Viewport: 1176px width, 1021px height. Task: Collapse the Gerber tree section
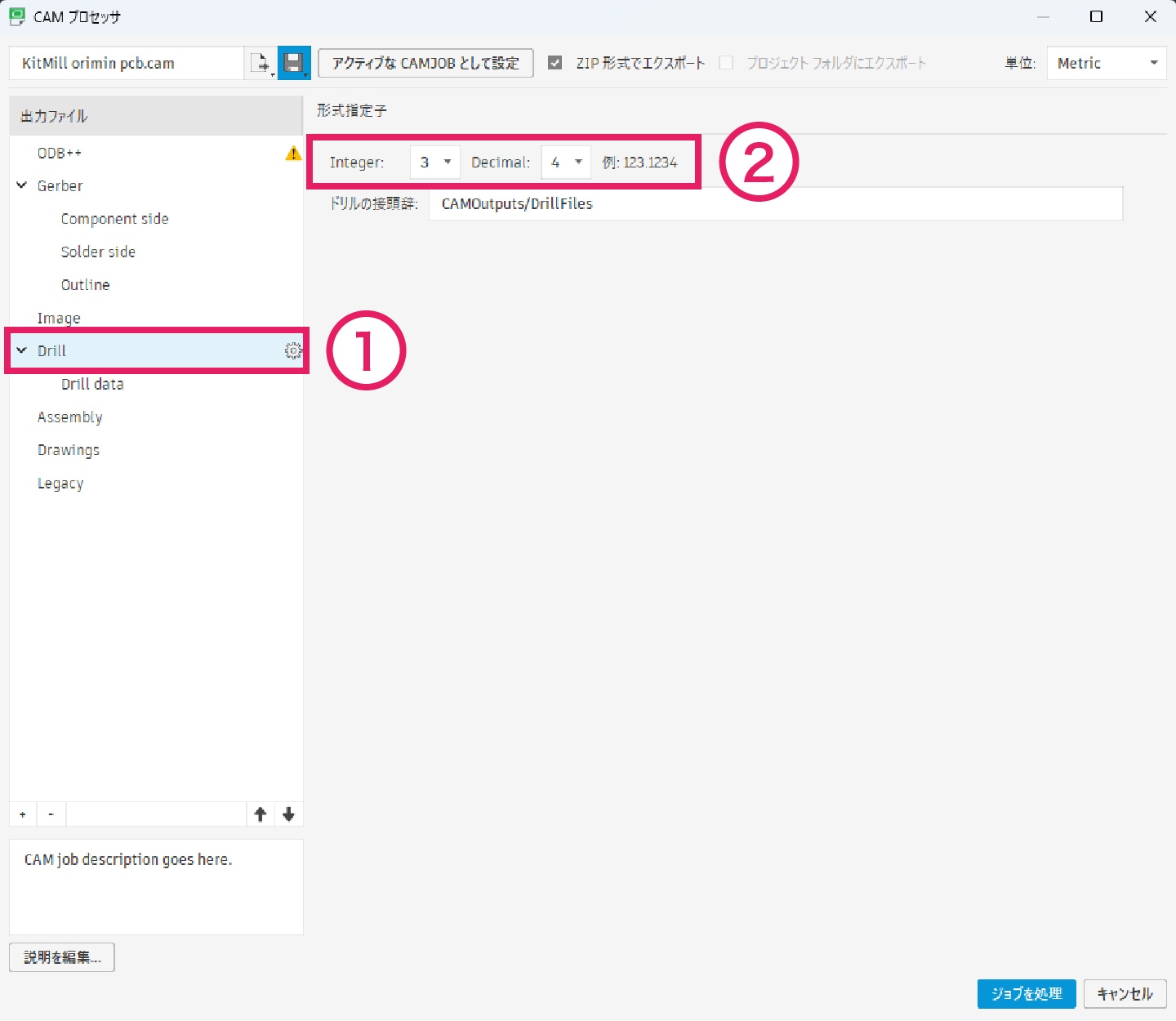(x=22, y=185)
